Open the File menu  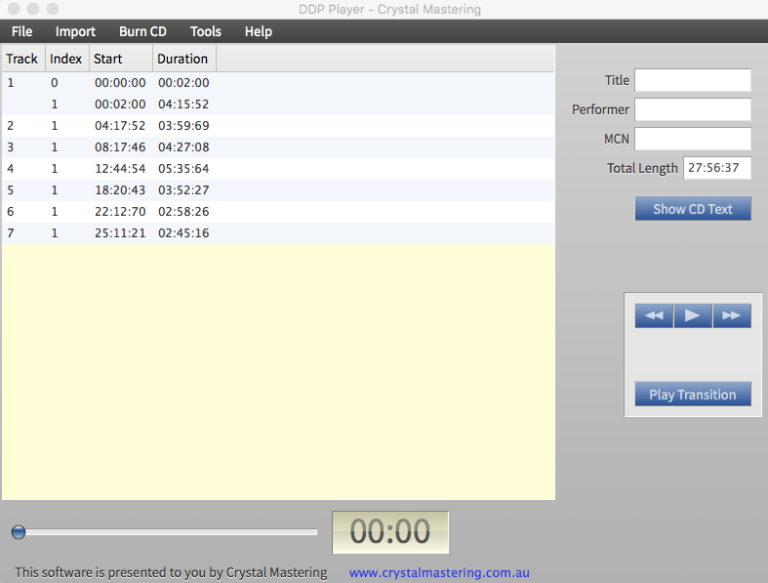[x=22, y=31]
